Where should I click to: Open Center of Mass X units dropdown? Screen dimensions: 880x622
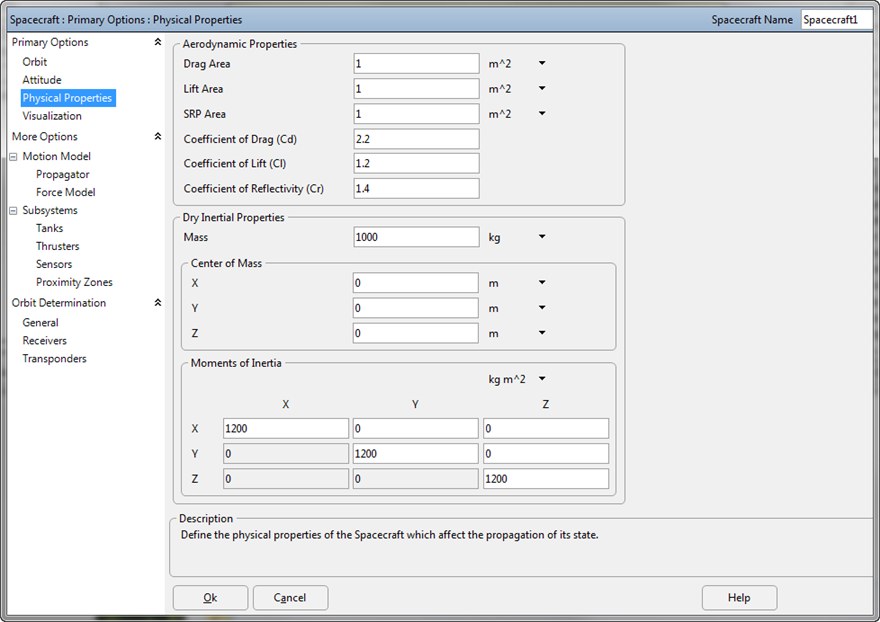pyautogui.click(x=542, y=282)
